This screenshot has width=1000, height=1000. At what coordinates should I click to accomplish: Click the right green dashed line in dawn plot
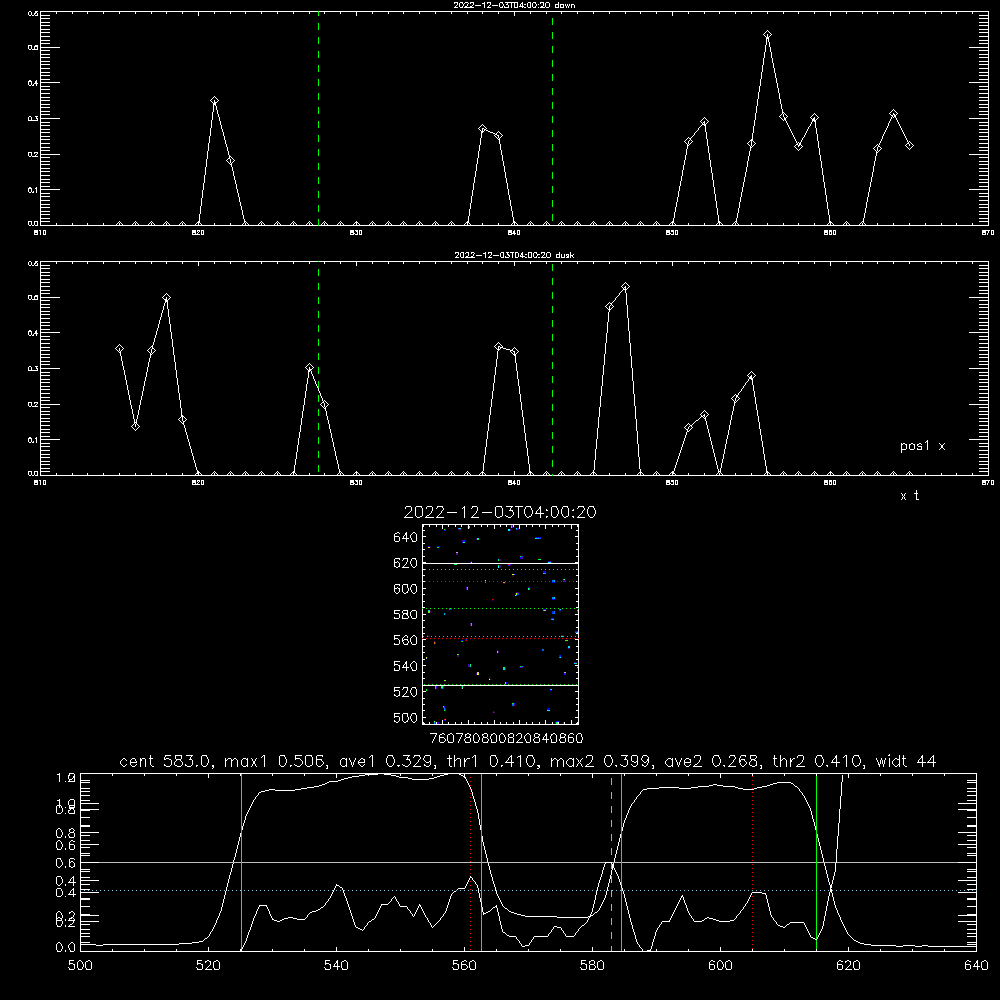point(552,118)
